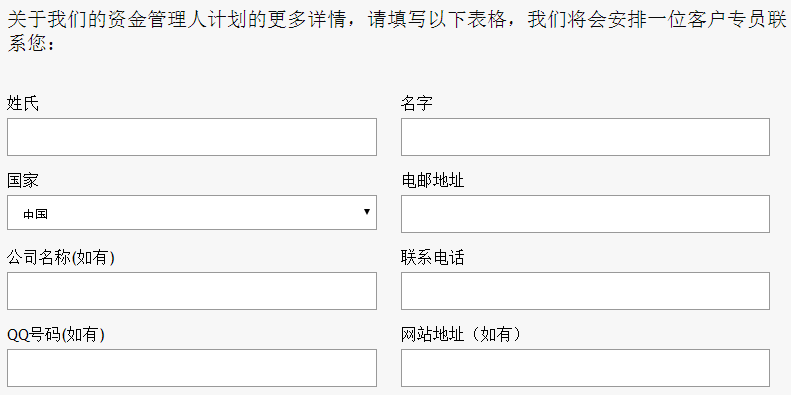Click the 名字 label above its field

pyautogui.click(x=417, y=104)
